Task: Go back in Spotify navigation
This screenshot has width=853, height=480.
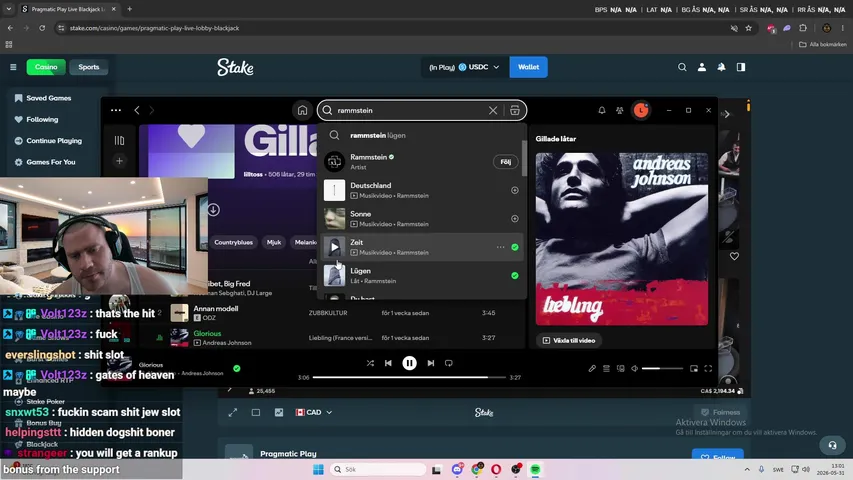Action: click(137, 110)
